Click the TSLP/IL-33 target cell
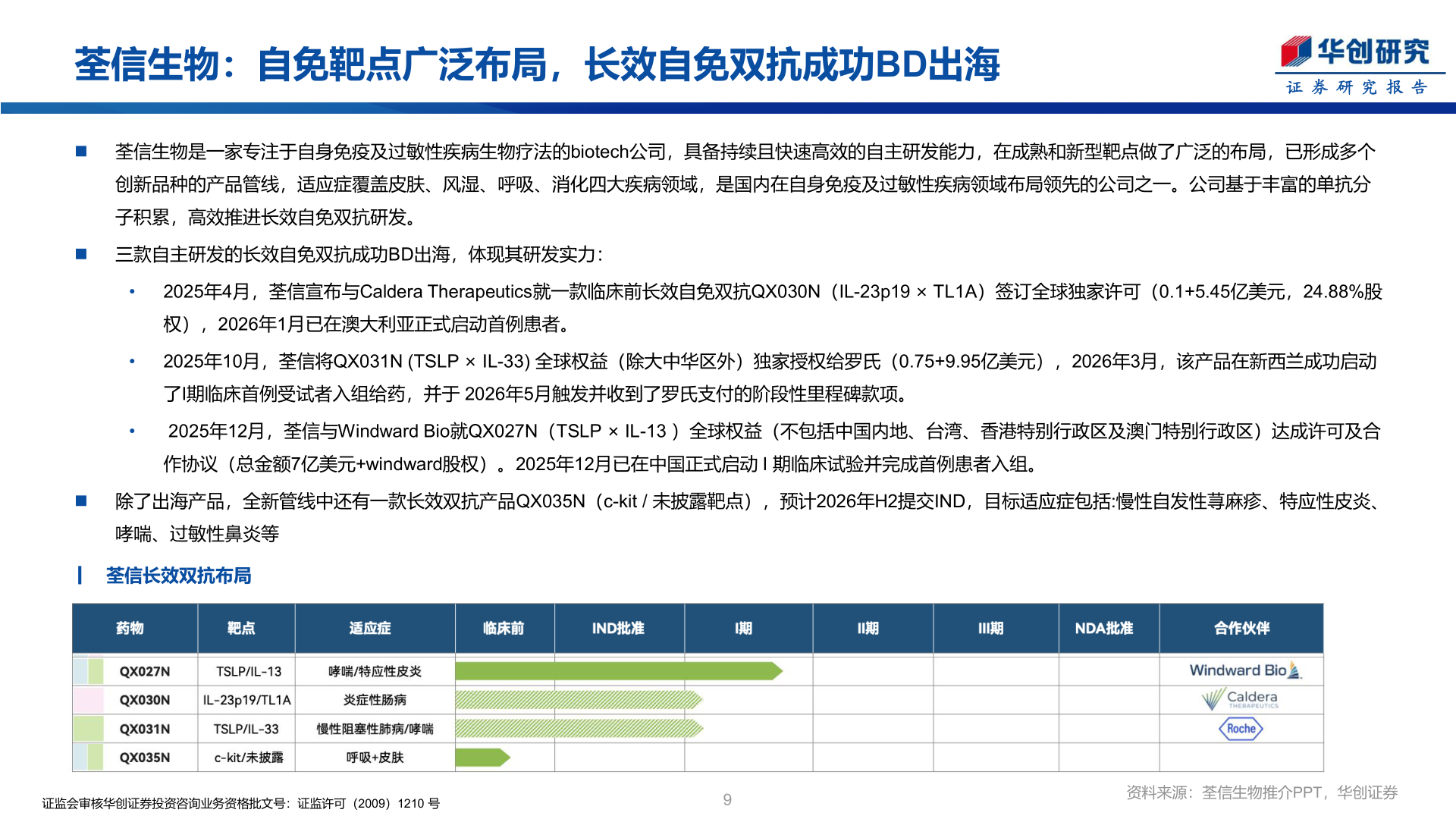The height and width of the screenshot is (819, 1456). pyautogui.click(x=246, y=729)
